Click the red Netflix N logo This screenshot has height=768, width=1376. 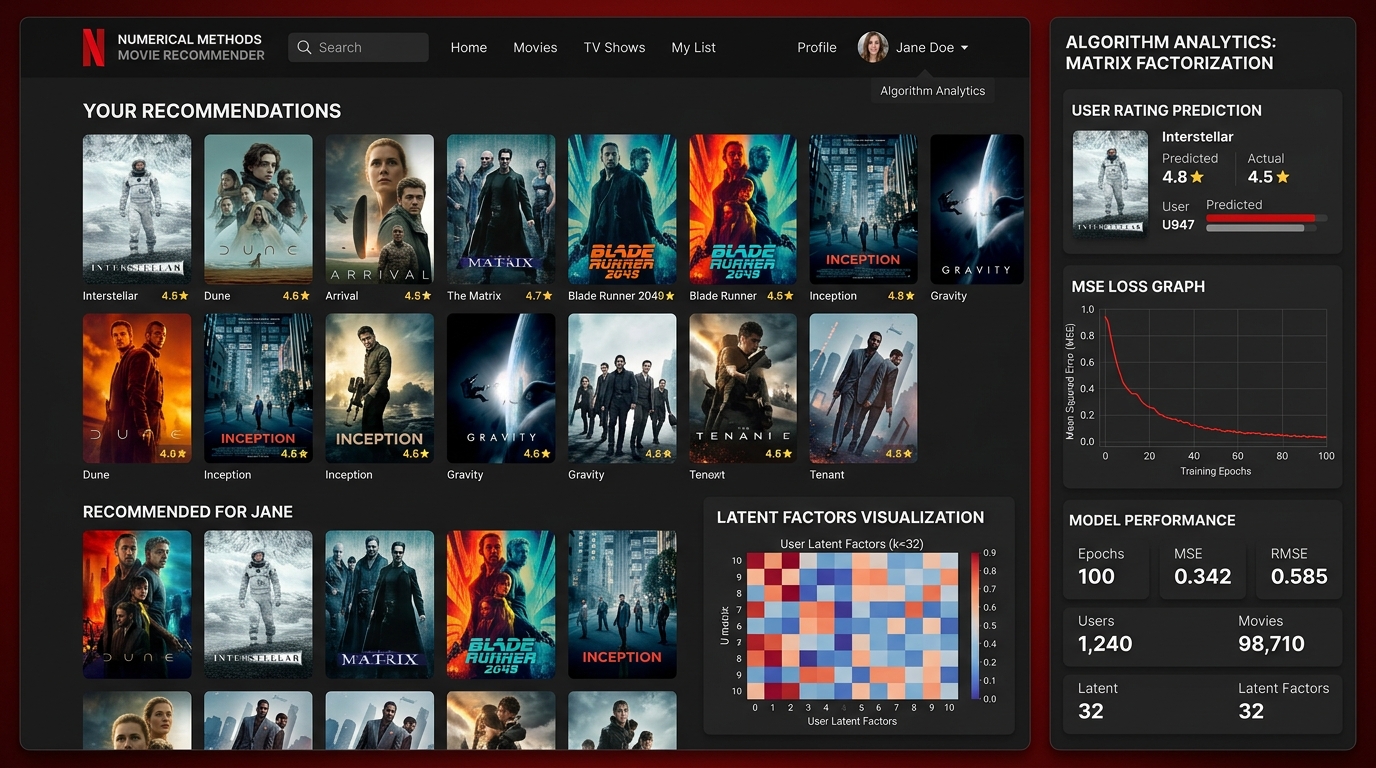click(93, 47)
